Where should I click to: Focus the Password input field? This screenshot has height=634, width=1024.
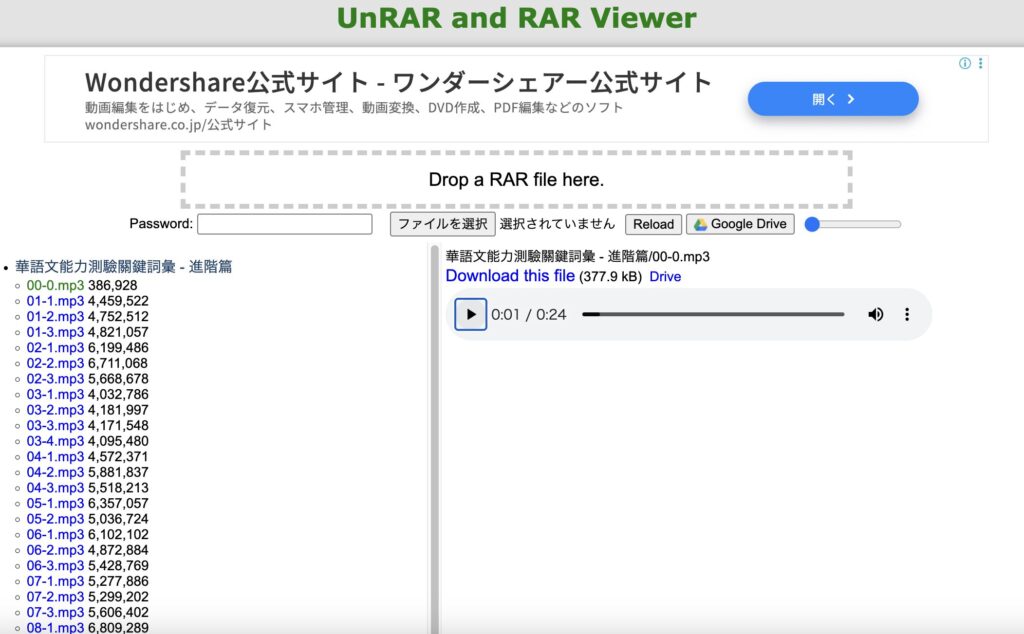tap(284, 224)
